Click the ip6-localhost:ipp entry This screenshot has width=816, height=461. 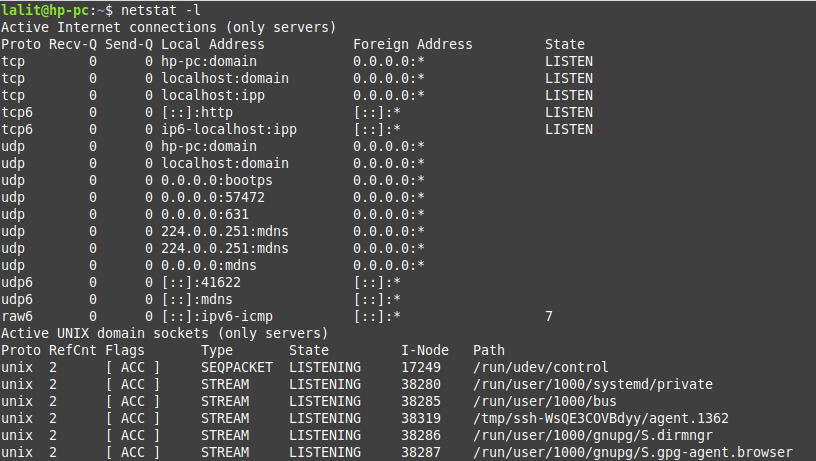click(x=229, y=130)
